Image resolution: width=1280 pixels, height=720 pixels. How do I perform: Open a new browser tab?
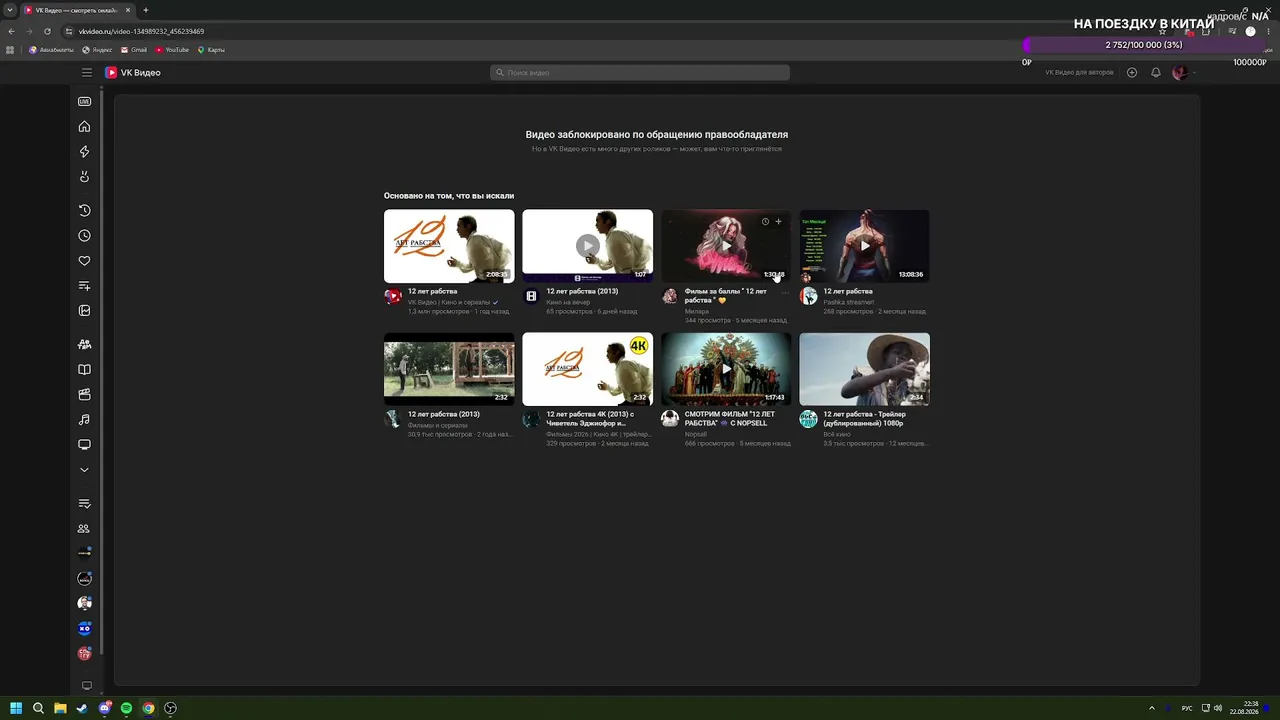[x=146, y=10]
